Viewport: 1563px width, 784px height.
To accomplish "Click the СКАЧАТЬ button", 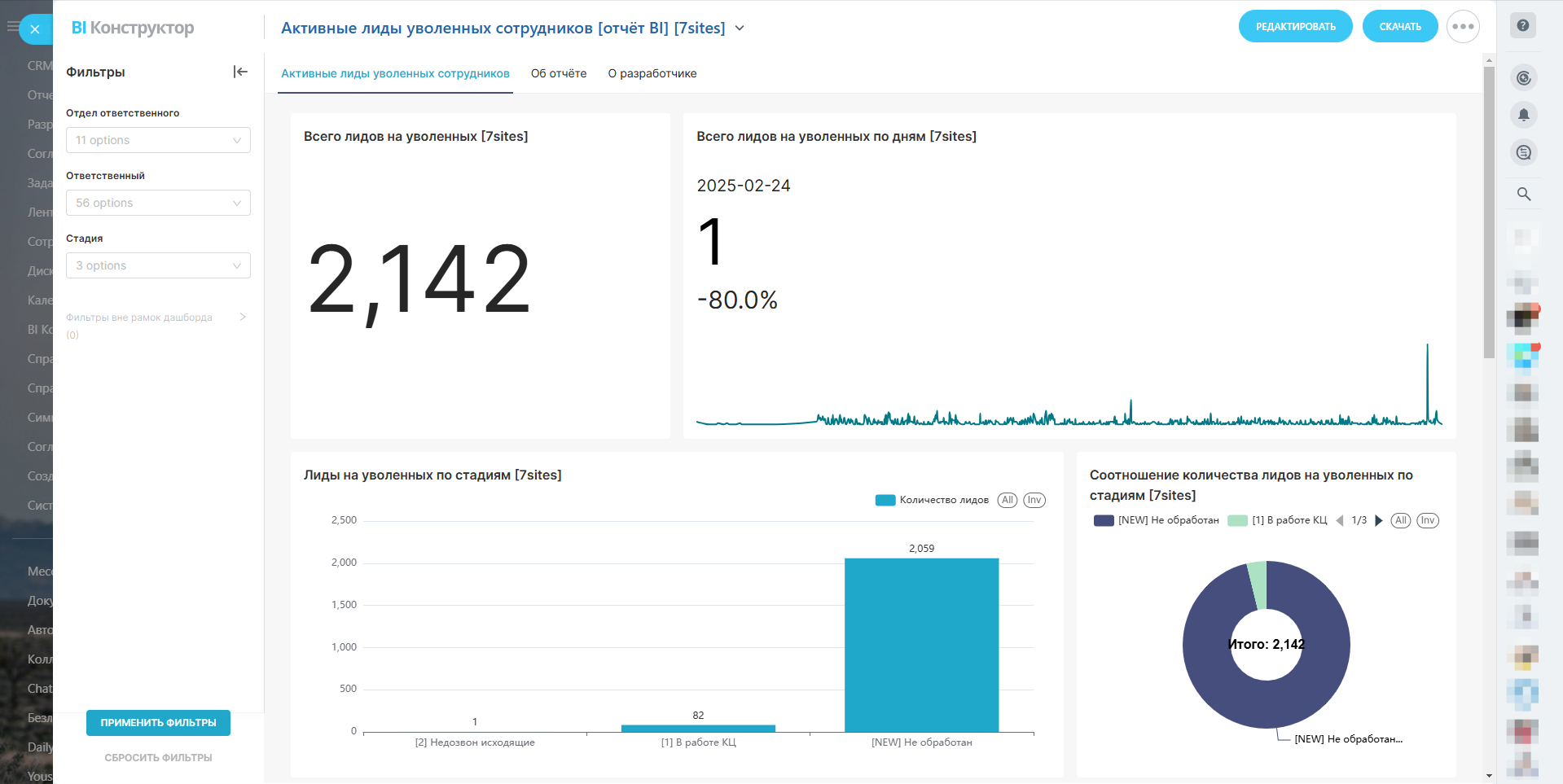I will pyautogui.click(x=1399, y=27).
